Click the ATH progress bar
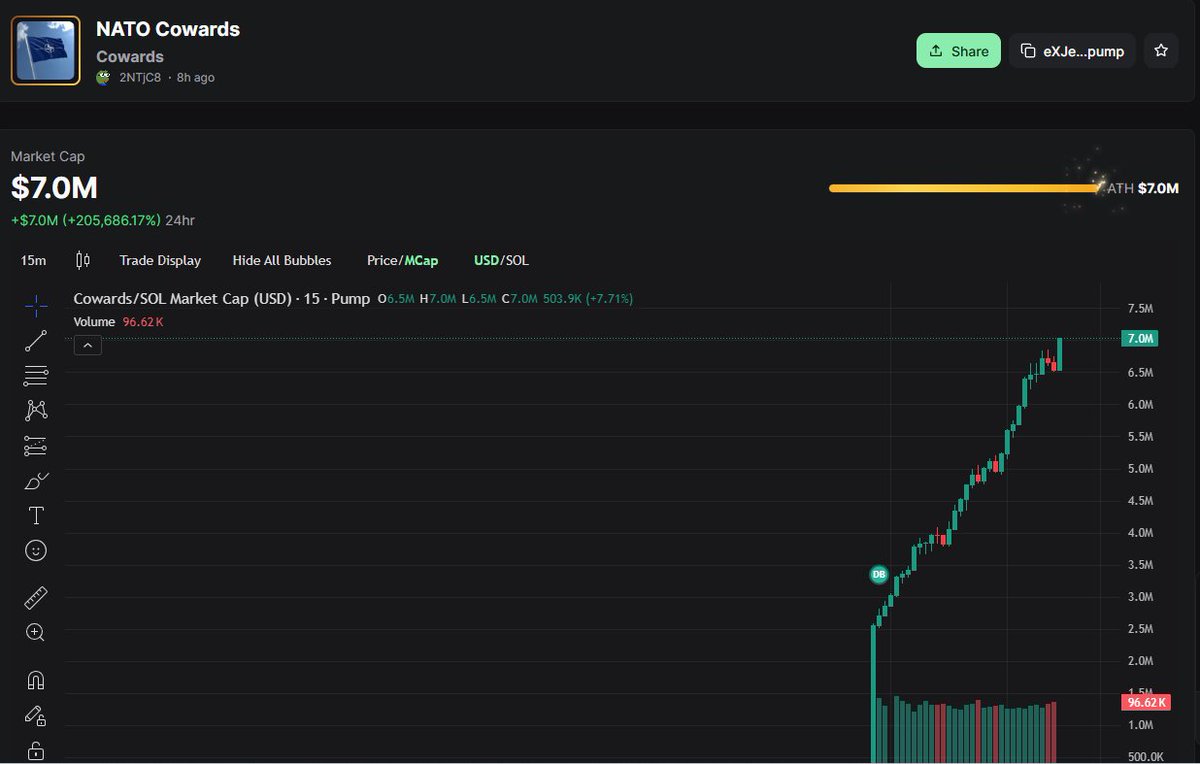Image resolution: width=1200 pixels, height=764 pixels. tap(964, 188)
